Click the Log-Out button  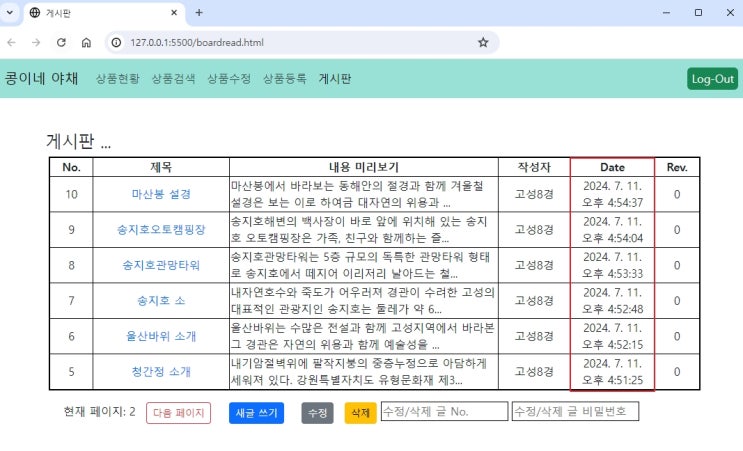point(713,79)
